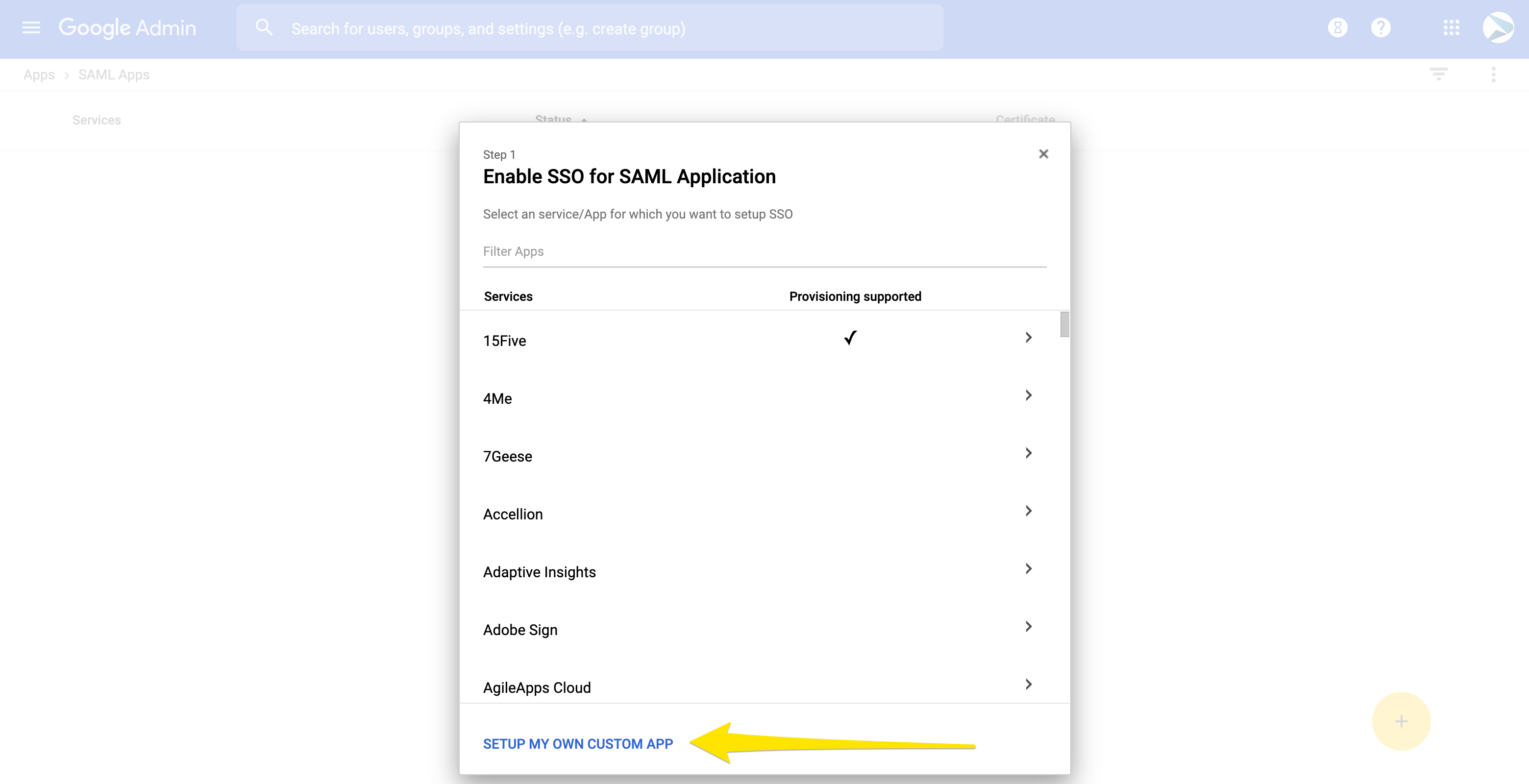
Task: Expand the 4Me service chevron
Action: pos(1029,395)
